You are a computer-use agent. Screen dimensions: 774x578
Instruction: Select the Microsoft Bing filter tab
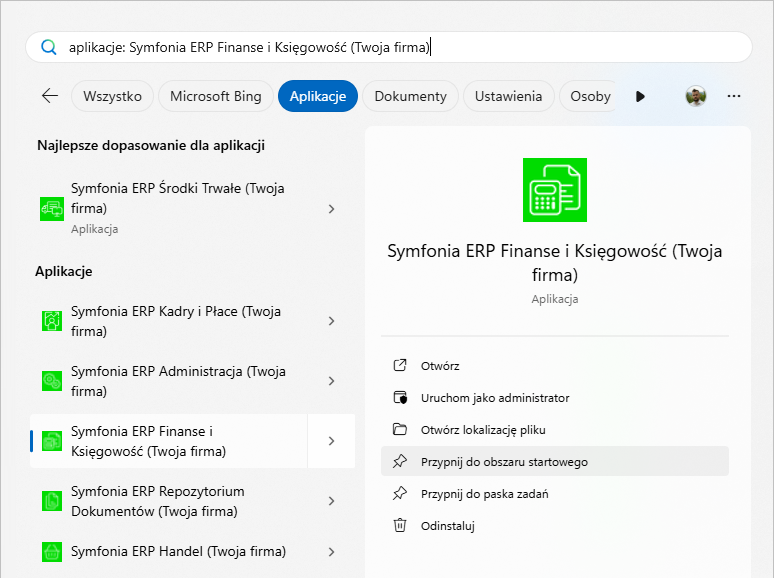215,96
